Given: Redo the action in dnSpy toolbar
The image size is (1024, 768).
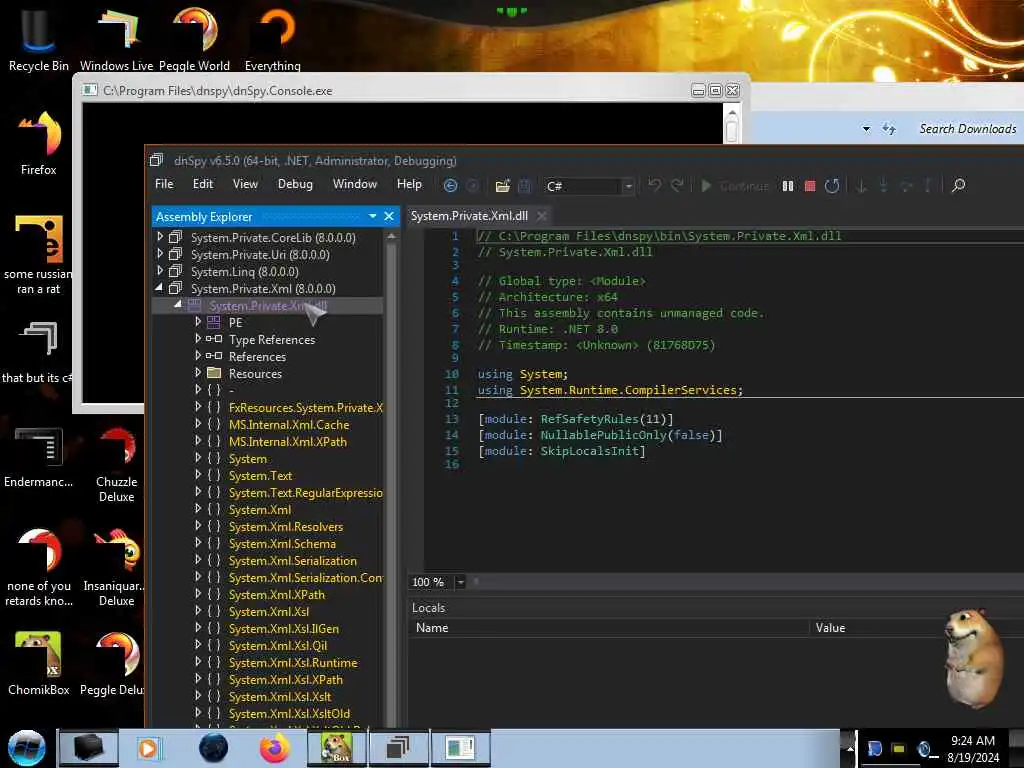Looking at the screenshot, I should (x=677, y=185).
